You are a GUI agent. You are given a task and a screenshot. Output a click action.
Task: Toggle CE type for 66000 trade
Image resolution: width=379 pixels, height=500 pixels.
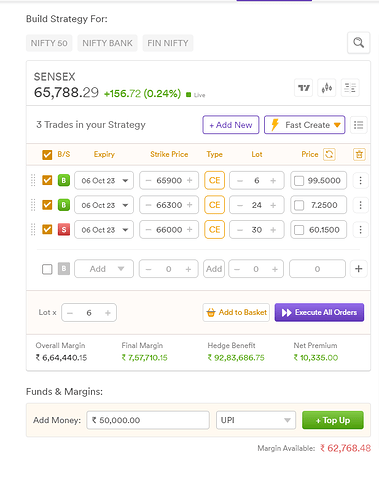[x=214, y=230]
